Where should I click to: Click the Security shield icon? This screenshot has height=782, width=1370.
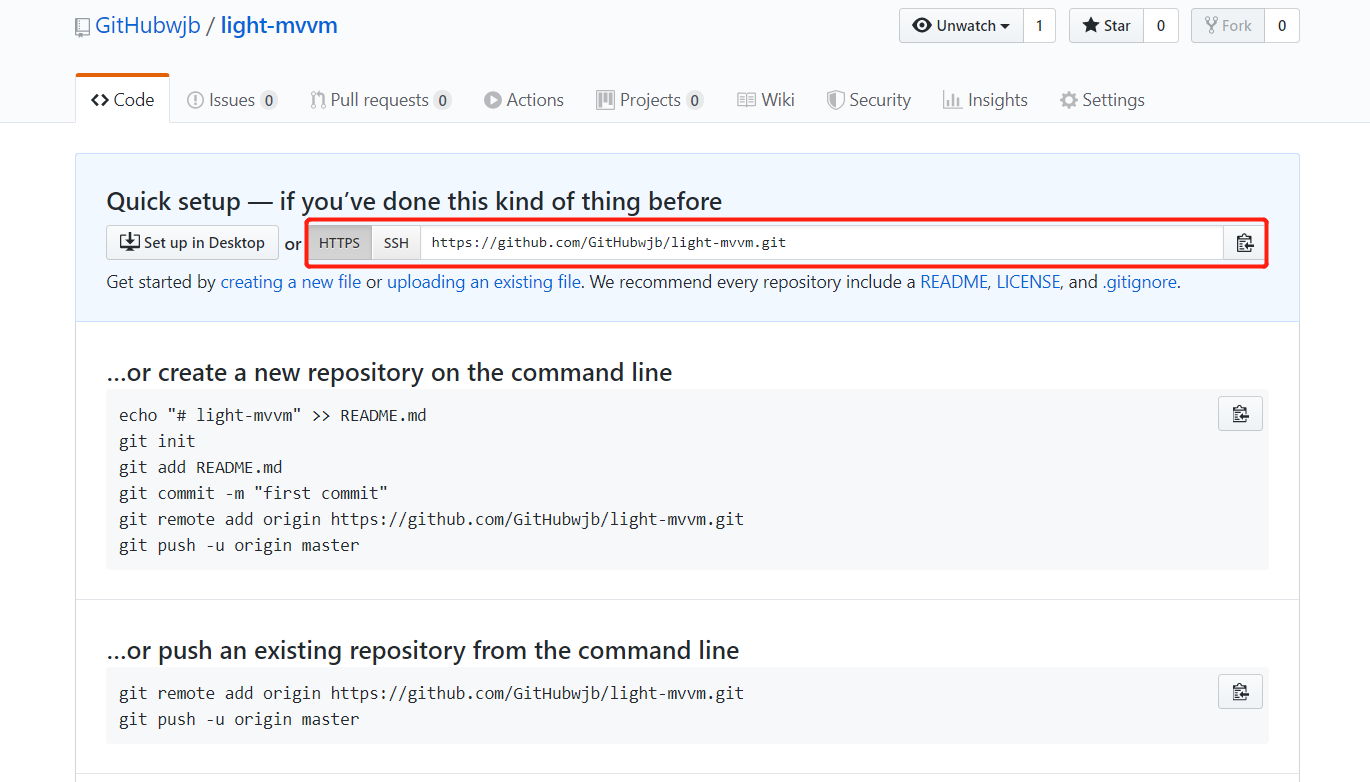tap(835, 100)
